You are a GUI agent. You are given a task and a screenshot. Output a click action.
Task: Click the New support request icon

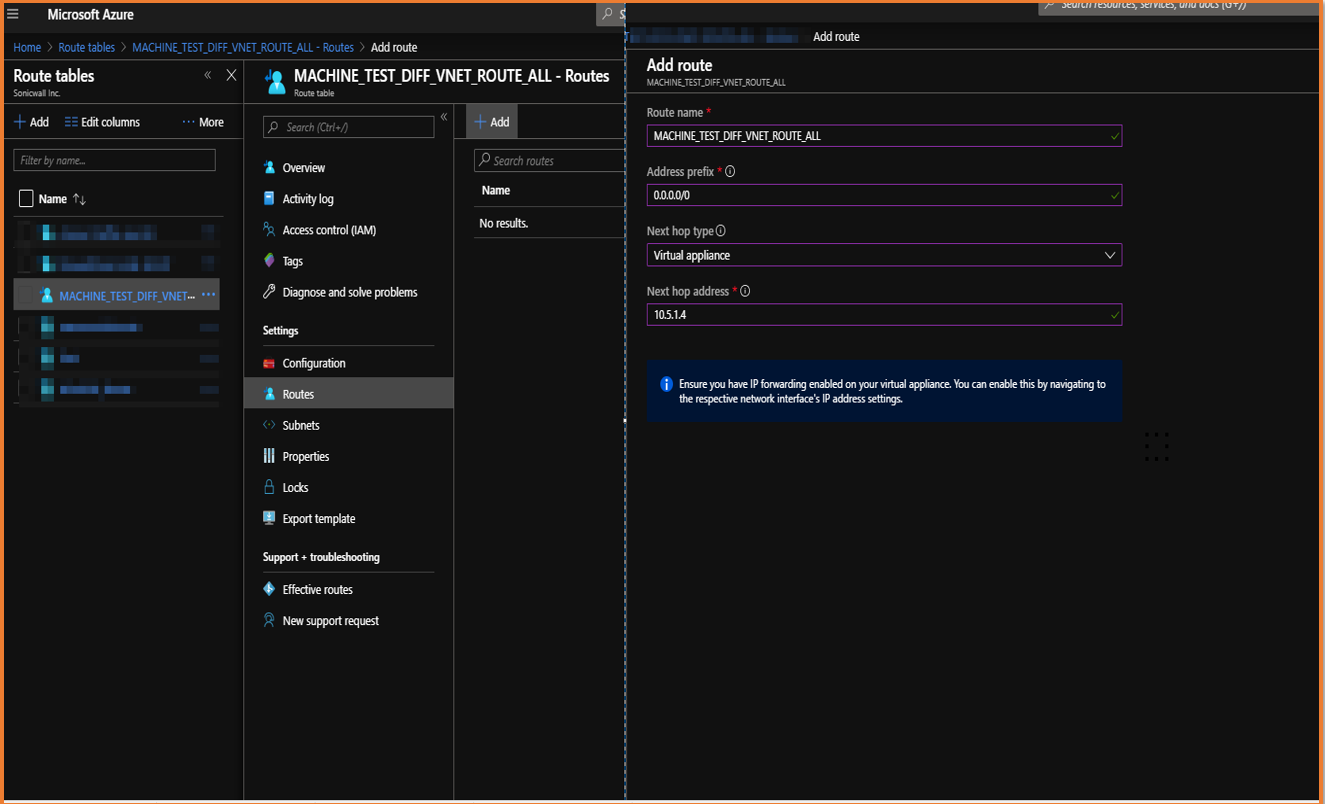(x=269, y=620)
